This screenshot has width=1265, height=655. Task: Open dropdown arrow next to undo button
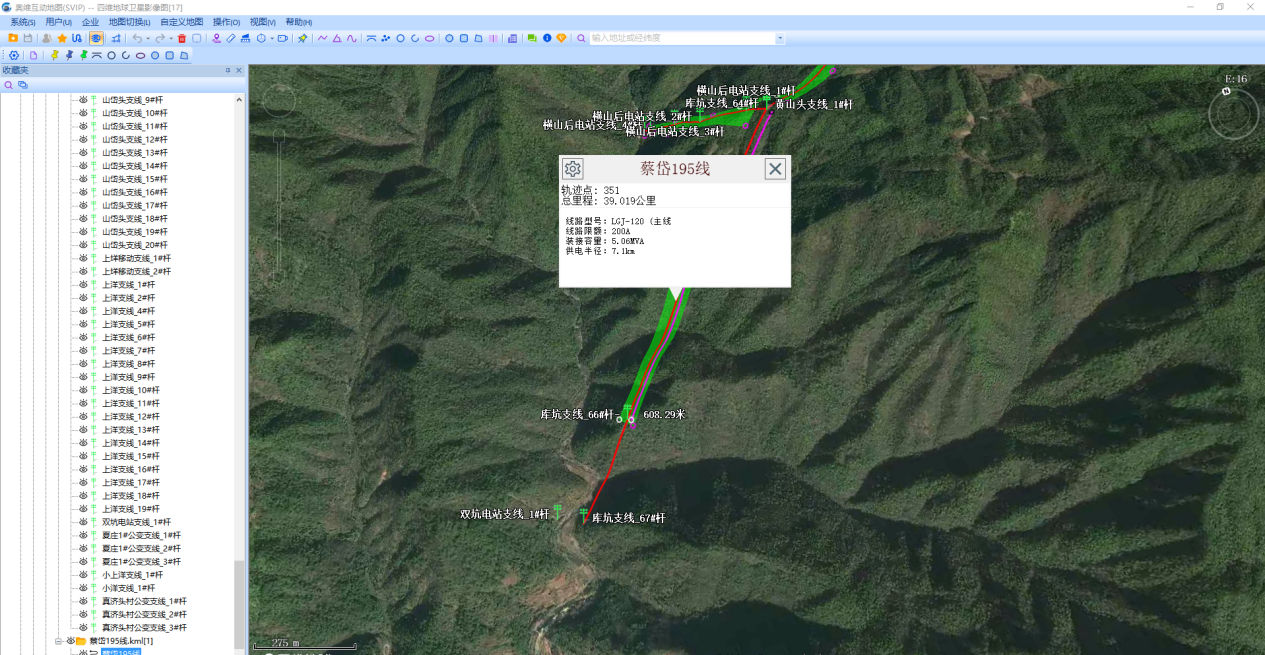(148, 38)
